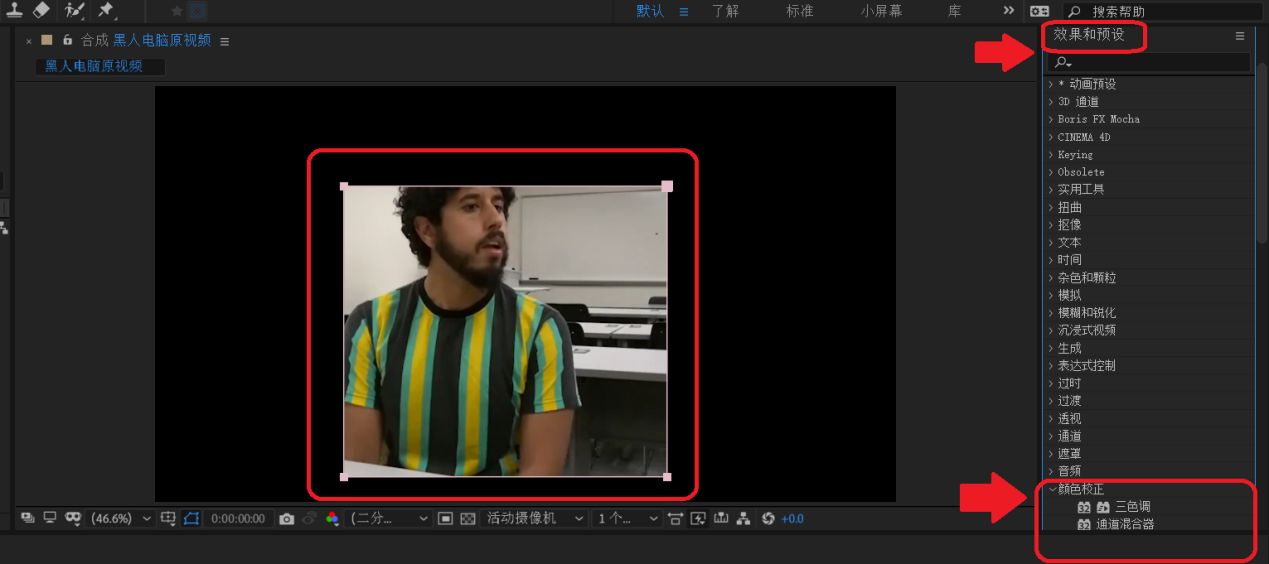Open the show channel color icon
This screenshot has width=1269, height=564.
coord(332,519)
